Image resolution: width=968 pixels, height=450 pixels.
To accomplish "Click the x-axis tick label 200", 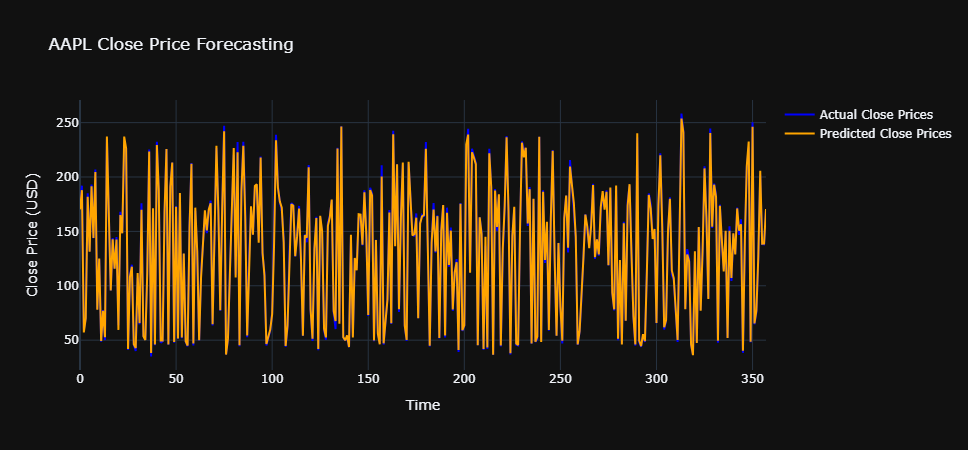I will click(464, 377).
